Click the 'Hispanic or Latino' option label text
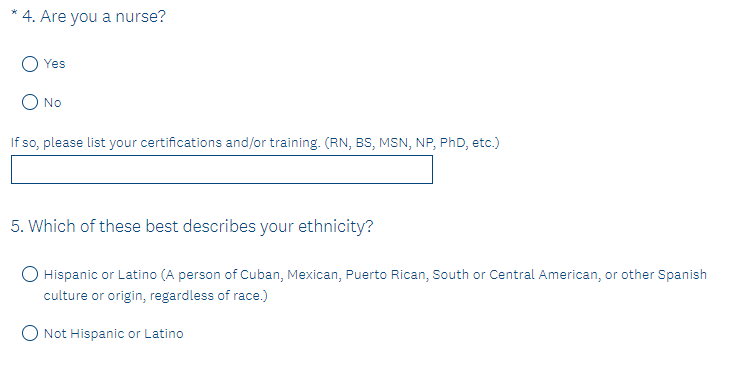Screen dimensions: 749x366 tap(100, 275)
